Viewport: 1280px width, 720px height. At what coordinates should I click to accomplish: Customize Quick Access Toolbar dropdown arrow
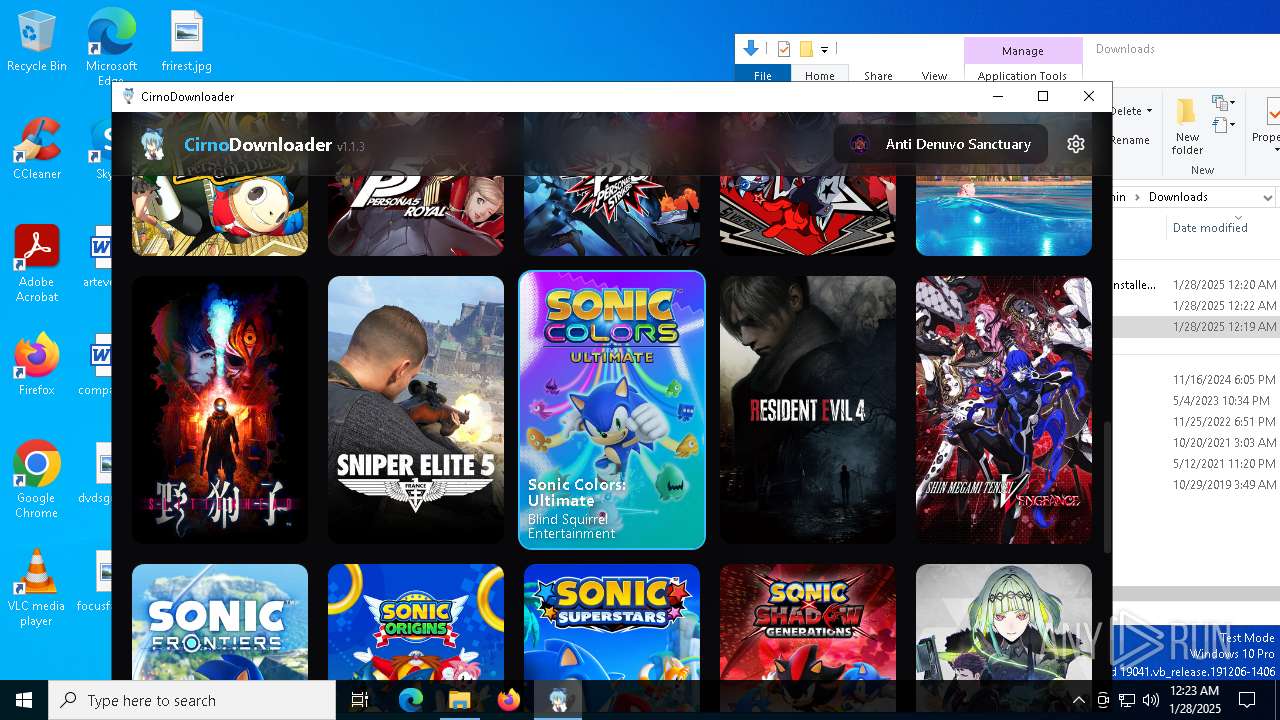pos(825,49)
